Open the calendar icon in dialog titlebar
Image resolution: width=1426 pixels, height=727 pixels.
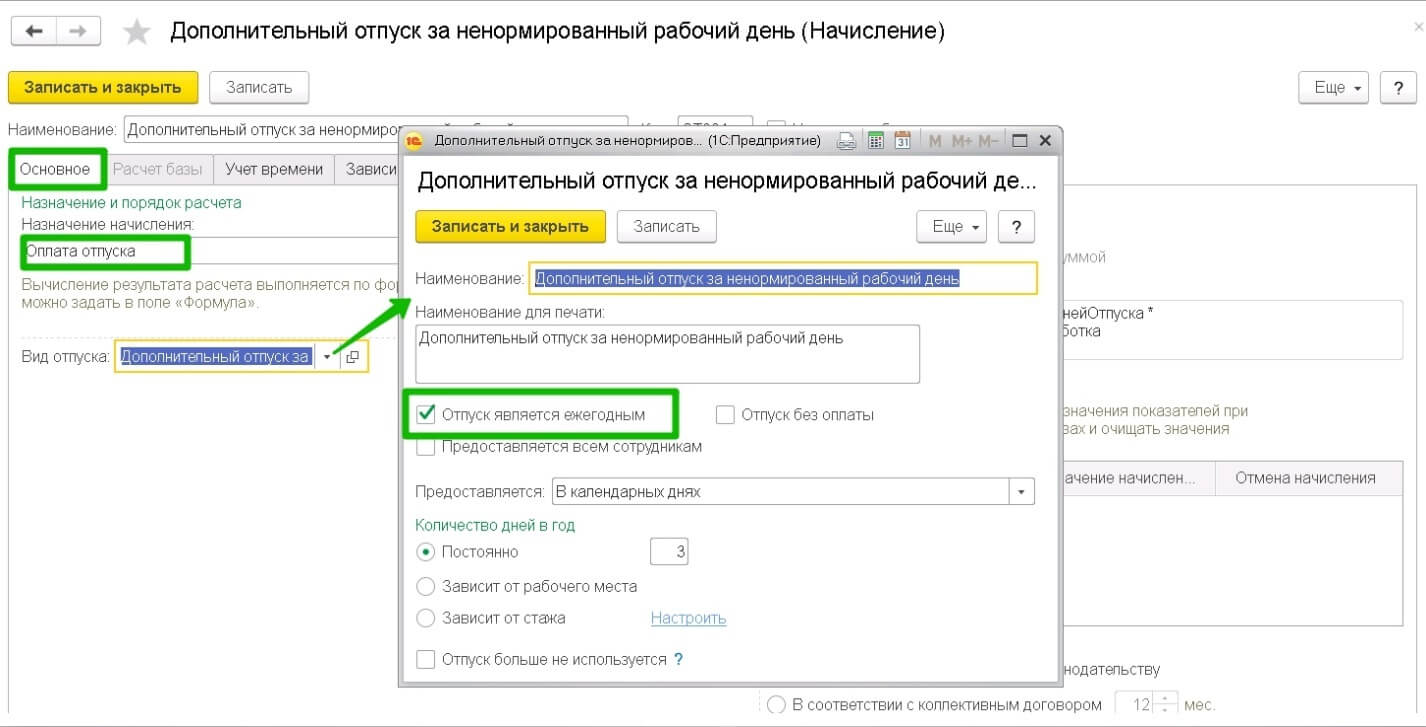[x=902, y=140]
